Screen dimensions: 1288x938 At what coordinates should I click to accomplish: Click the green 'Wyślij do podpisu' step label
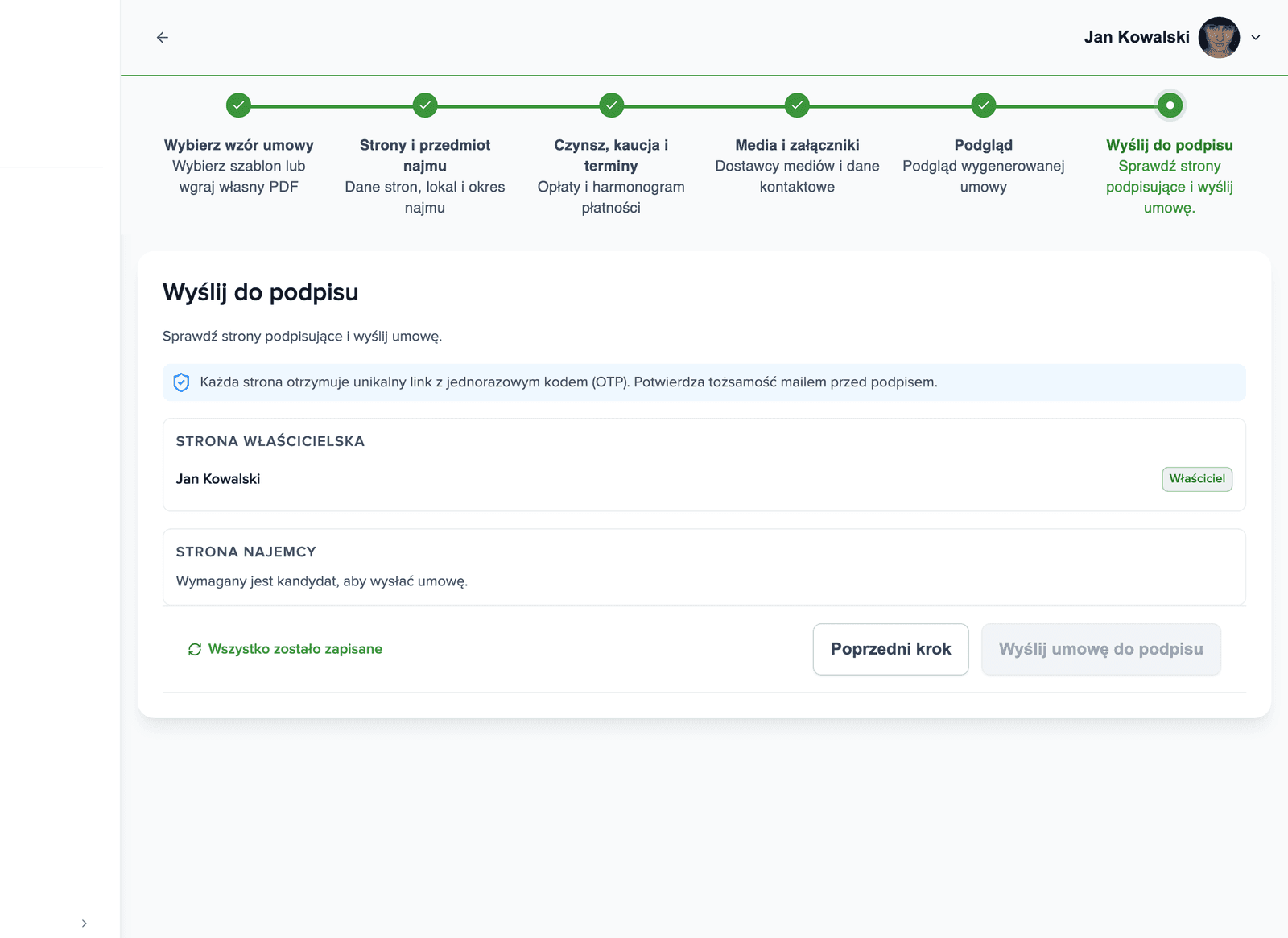point(1170,145)
